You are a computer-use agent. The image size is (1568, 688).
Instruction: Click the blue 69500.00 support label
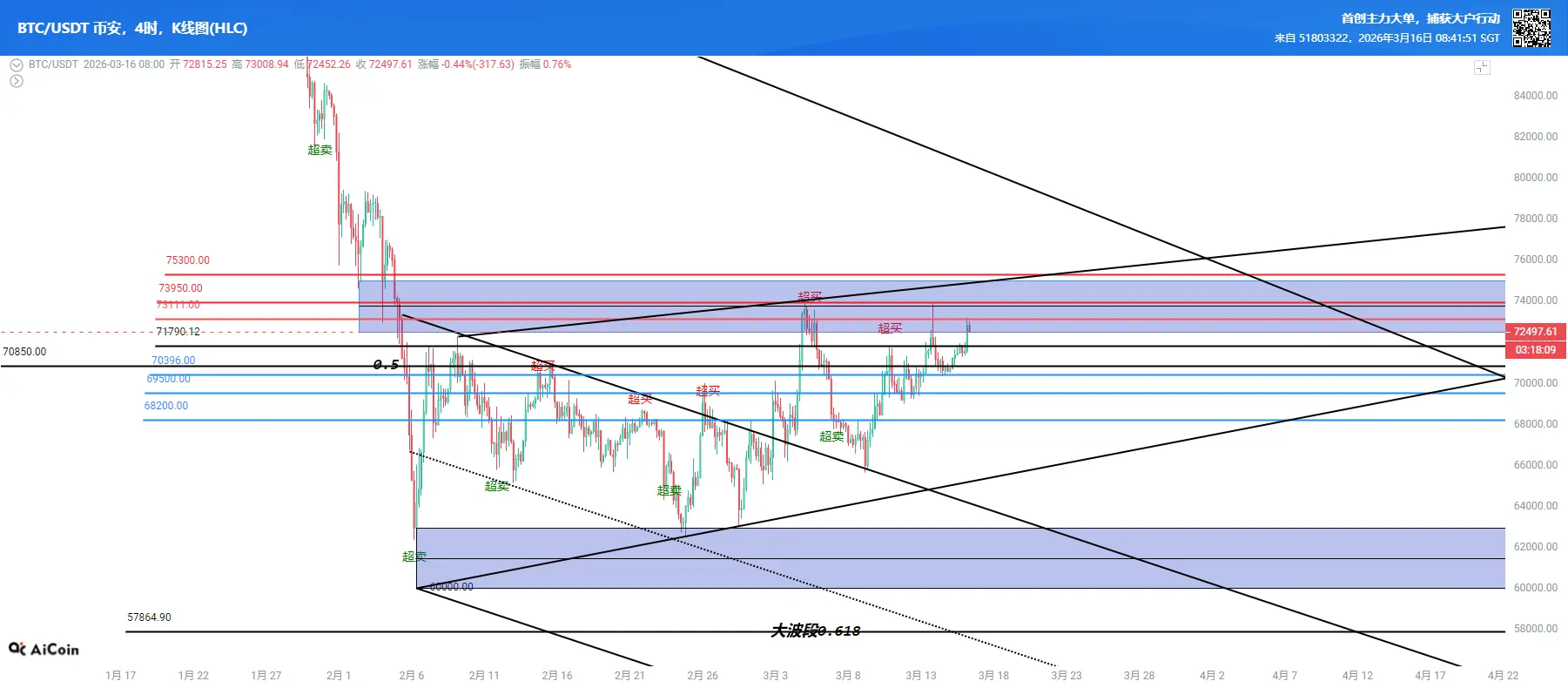point(168,379)
